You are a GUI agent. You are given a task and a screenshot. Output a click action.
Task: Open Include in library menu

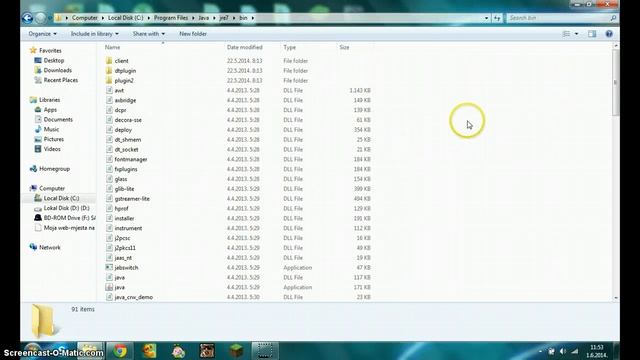click(95, 34)
